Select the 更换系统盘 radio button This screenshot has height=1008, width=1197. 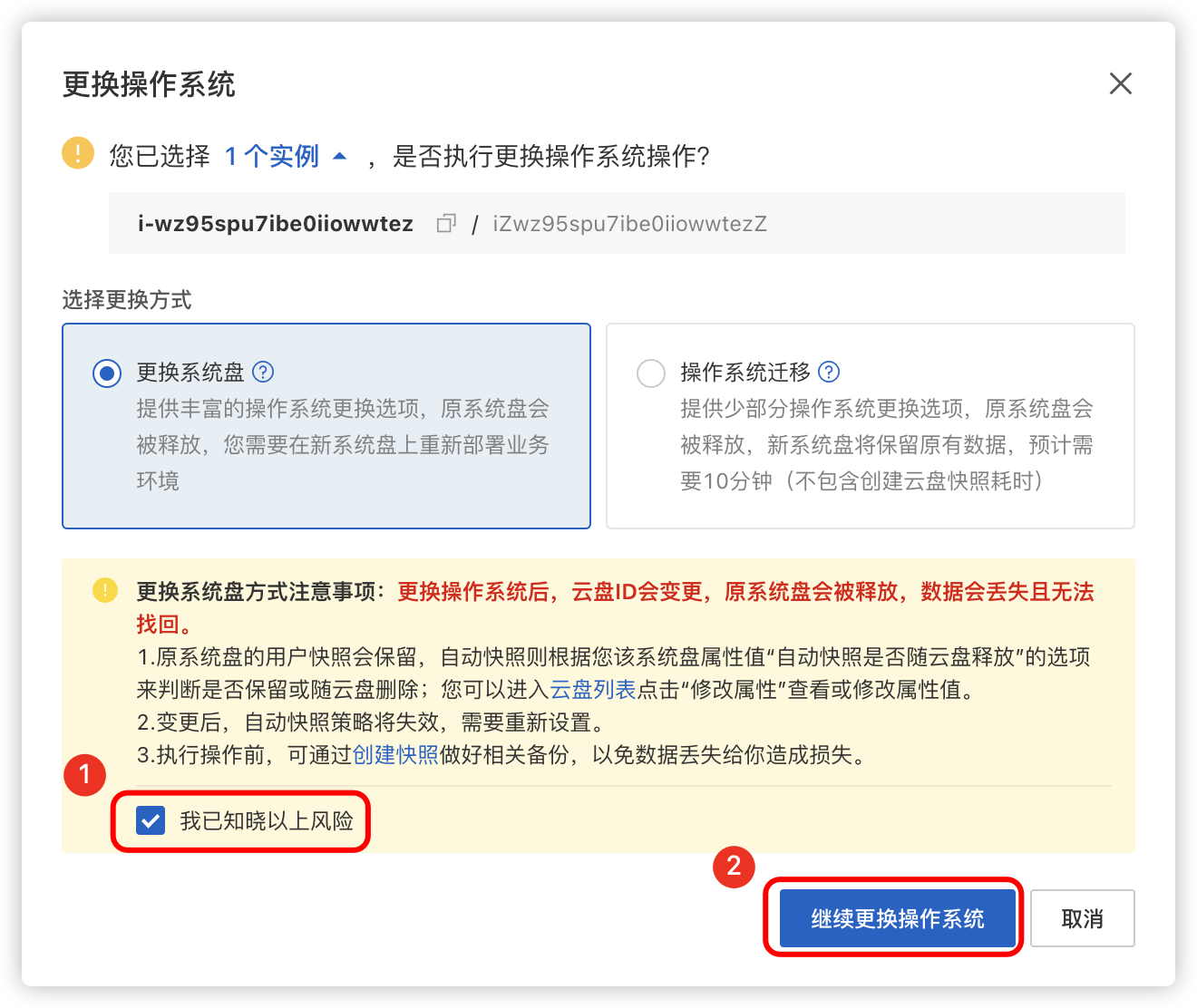click(x=107, y=373)
